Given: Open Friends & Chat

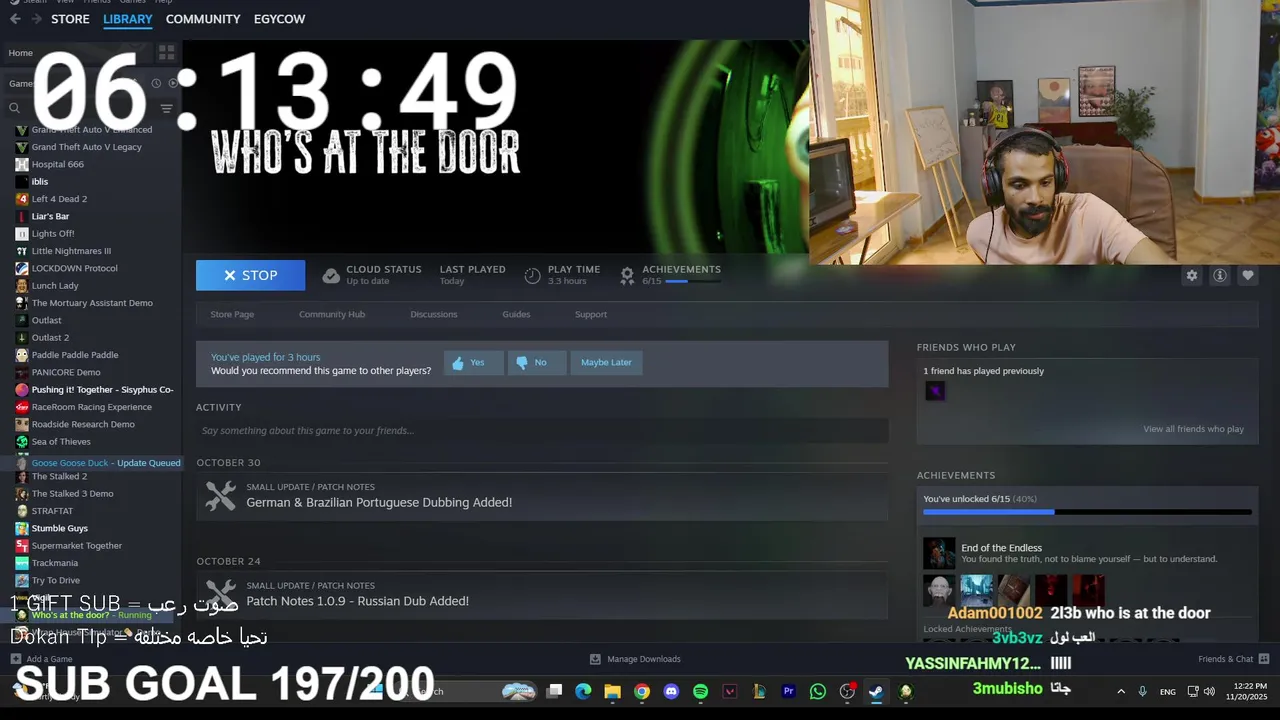Looking at the screenshot, I should click(1233, 659).
